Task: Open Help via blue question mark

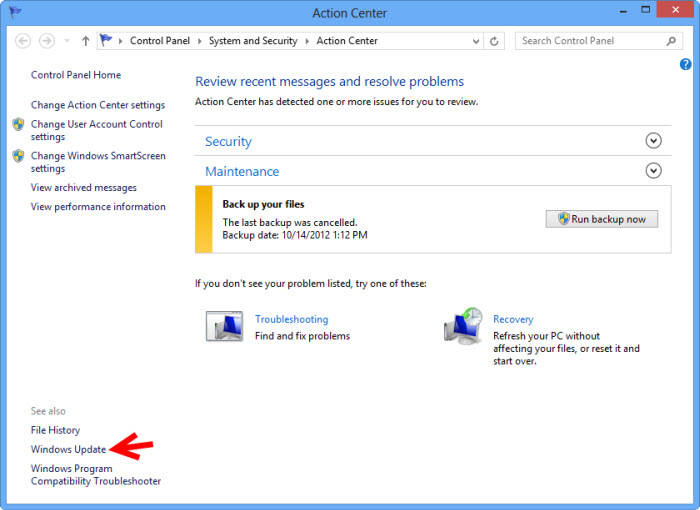Action: click(x=685, y=64)
